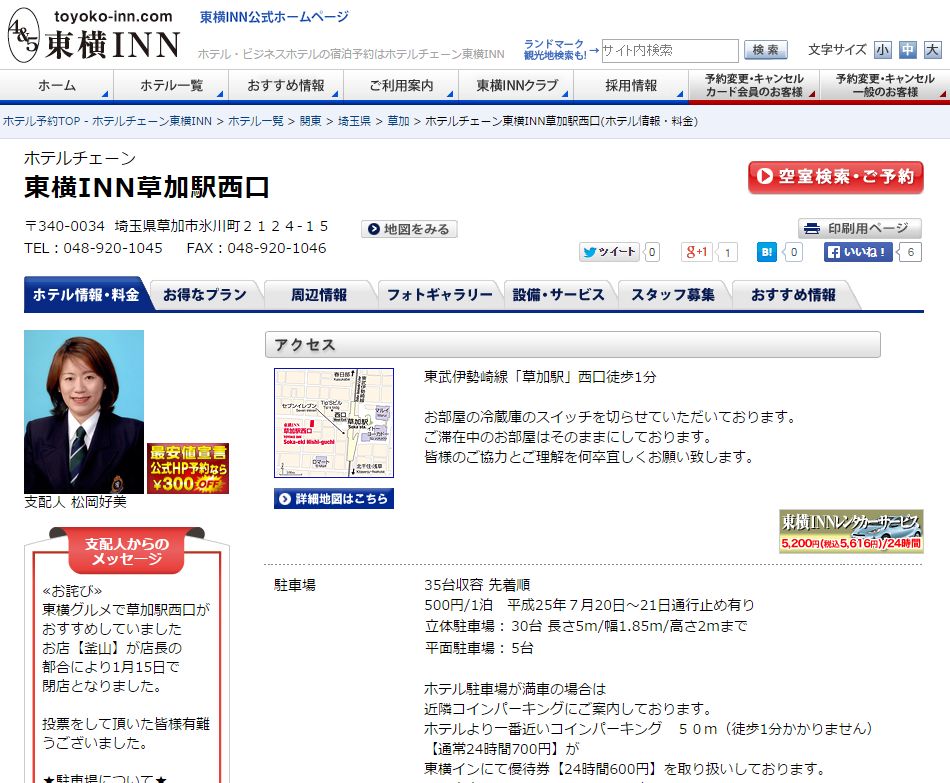Open the 東横INNクラブ navigation menu
Viewport: 950px width, 783px height.
[x=516, y=85]
